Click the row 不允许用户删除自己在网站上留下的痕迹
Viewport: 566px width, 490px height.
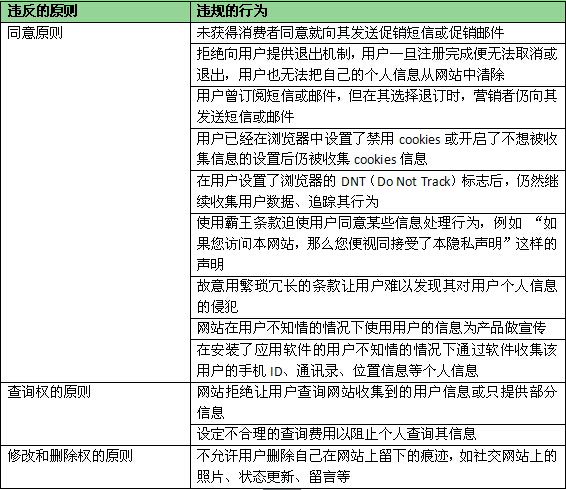[378, 467]
